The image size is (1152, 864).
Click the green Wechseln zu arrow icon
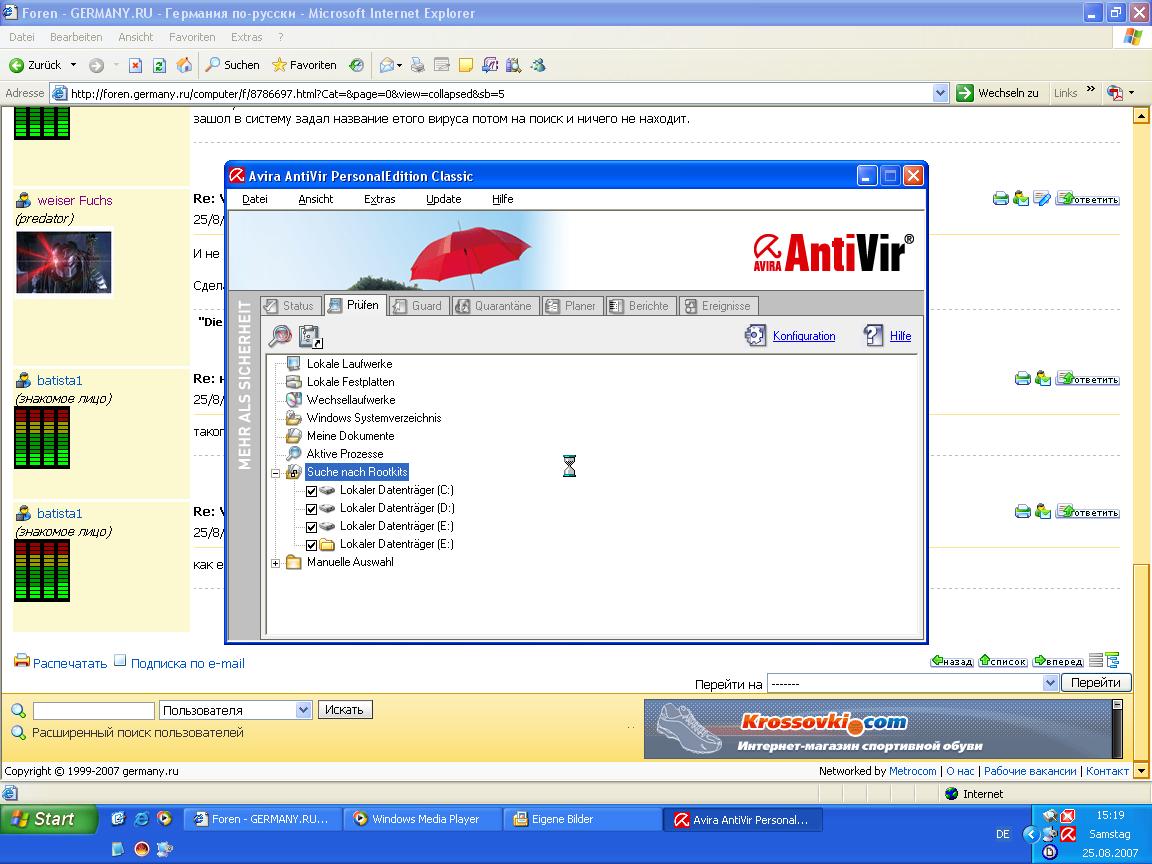coord(965,93)
